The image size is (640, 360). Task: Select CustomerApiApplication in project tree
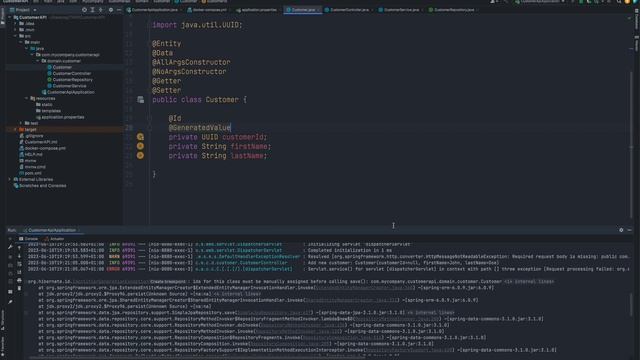point(68,92)
